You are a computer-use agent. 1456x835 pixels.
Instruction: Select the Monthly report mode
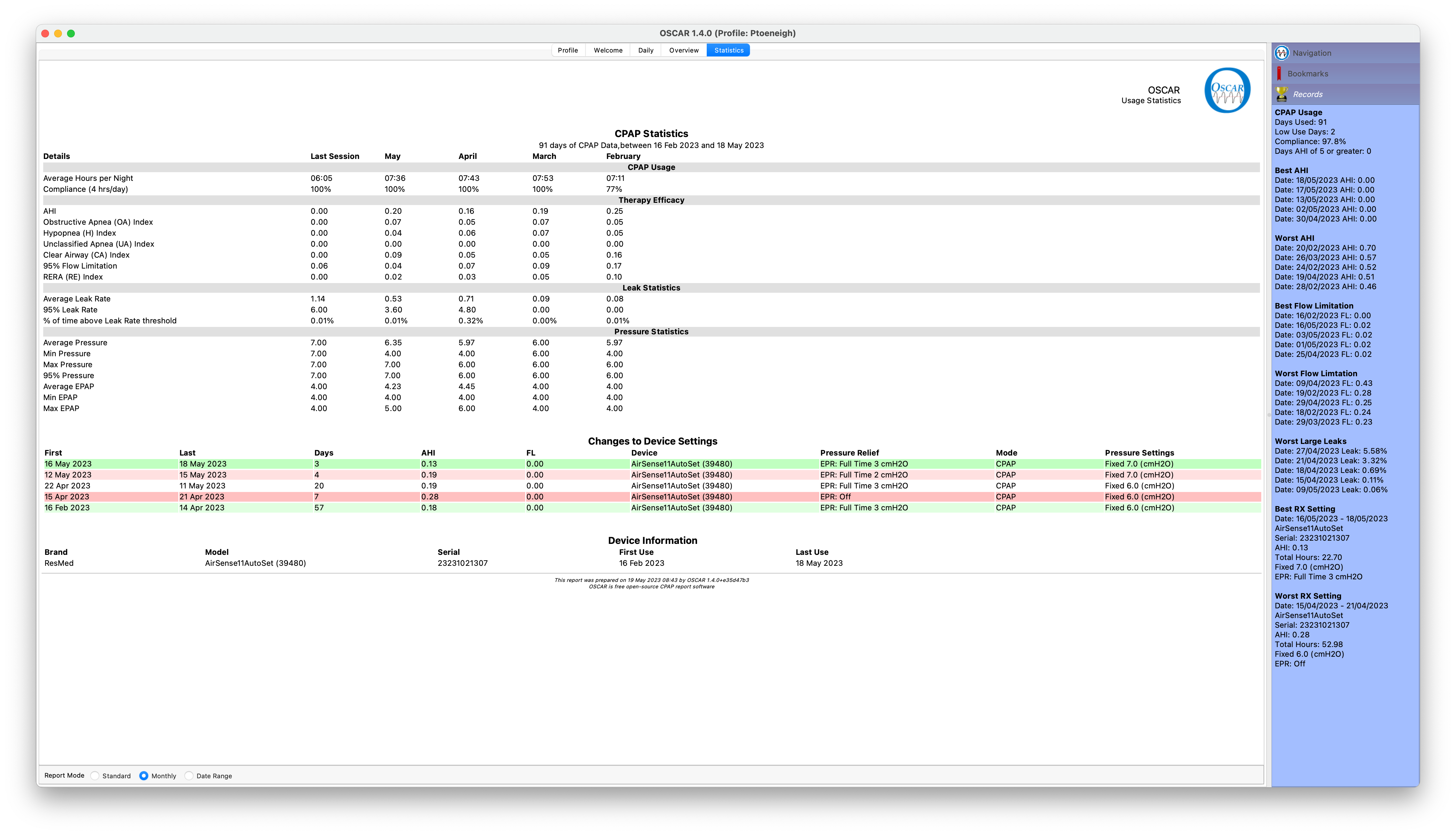[144, 776]
